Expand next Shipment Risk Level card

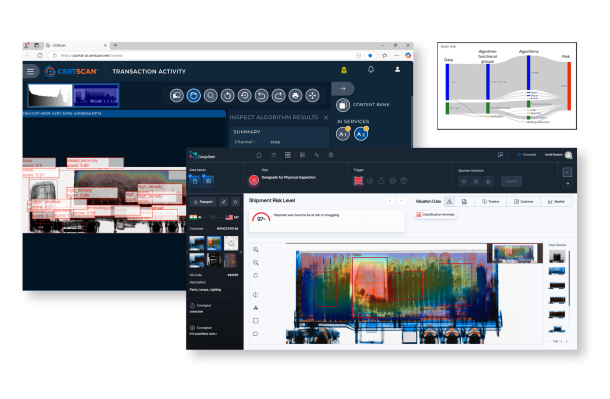click(401, 201)
